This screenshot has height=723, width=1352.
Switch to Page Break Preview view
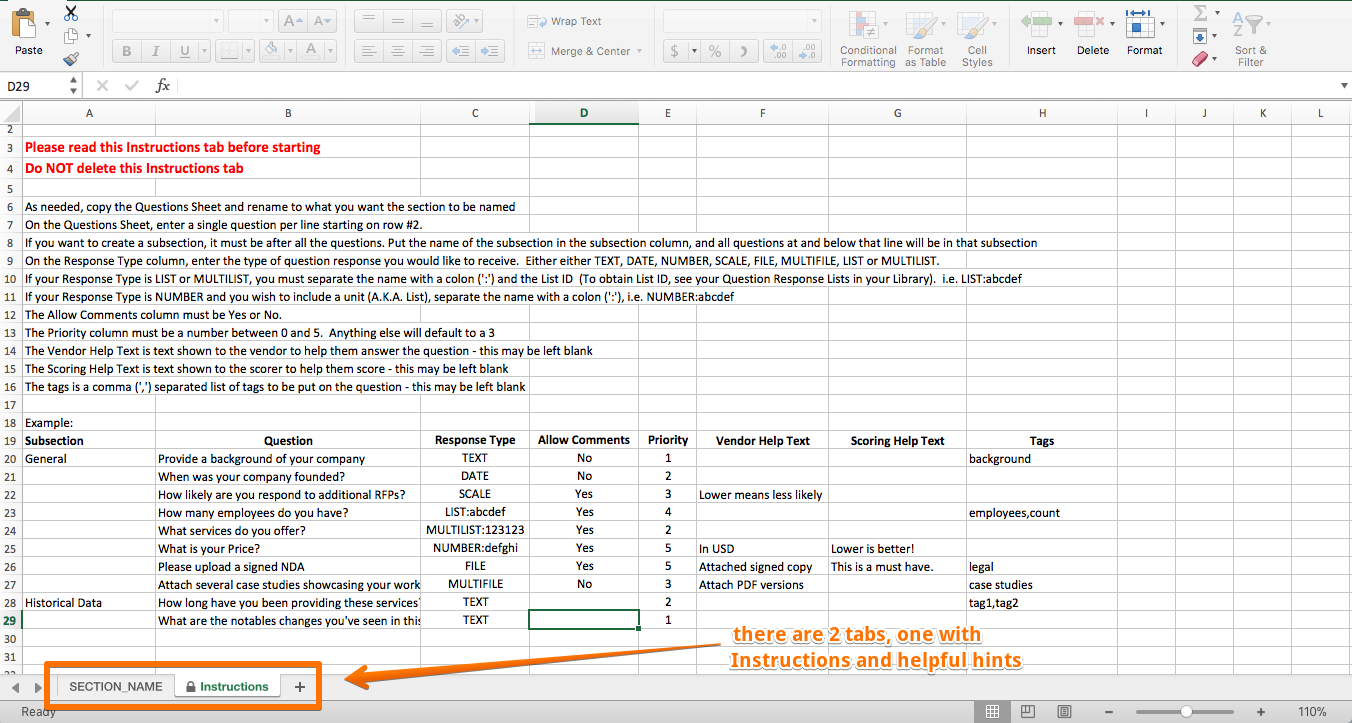click(x=1064, y=712)
